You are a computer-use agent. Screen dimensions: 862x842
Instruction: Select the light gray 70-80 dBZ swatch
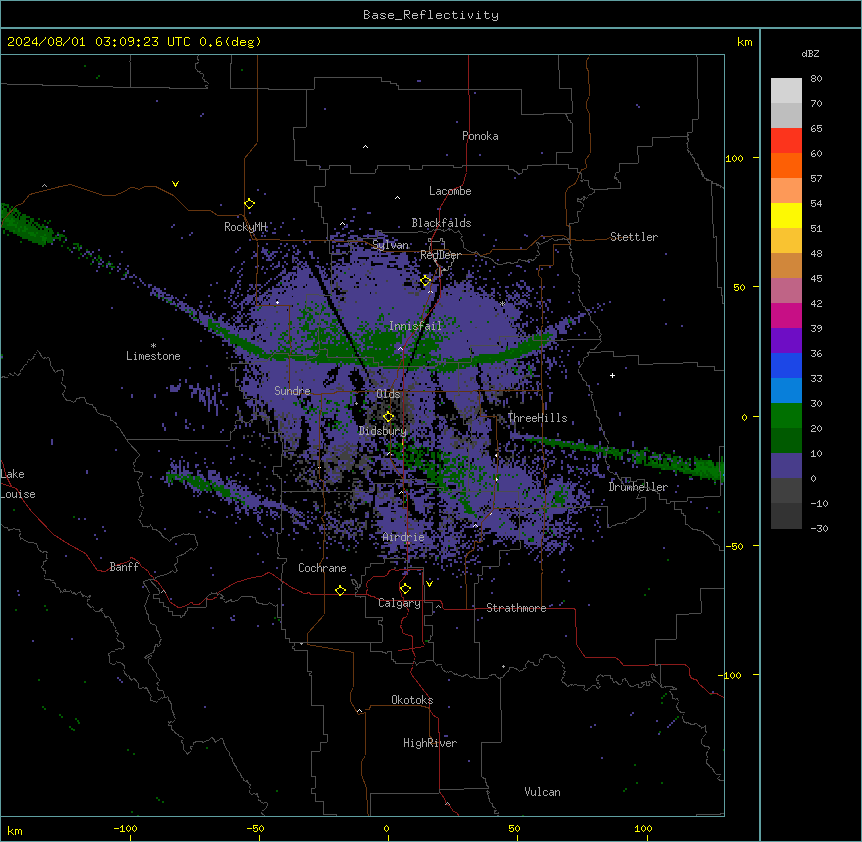pos(786,91)
